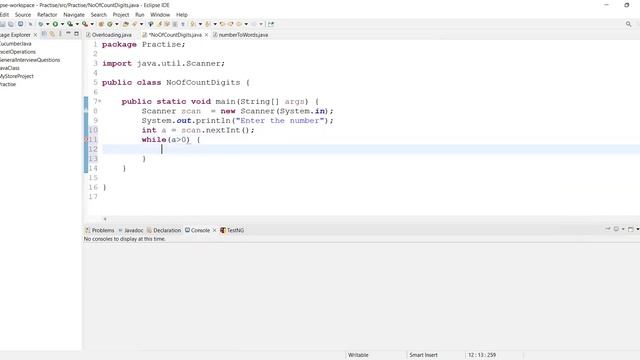640x360 pixels.
Task: Click Display Selected Console icon
Action: (616, 229)
